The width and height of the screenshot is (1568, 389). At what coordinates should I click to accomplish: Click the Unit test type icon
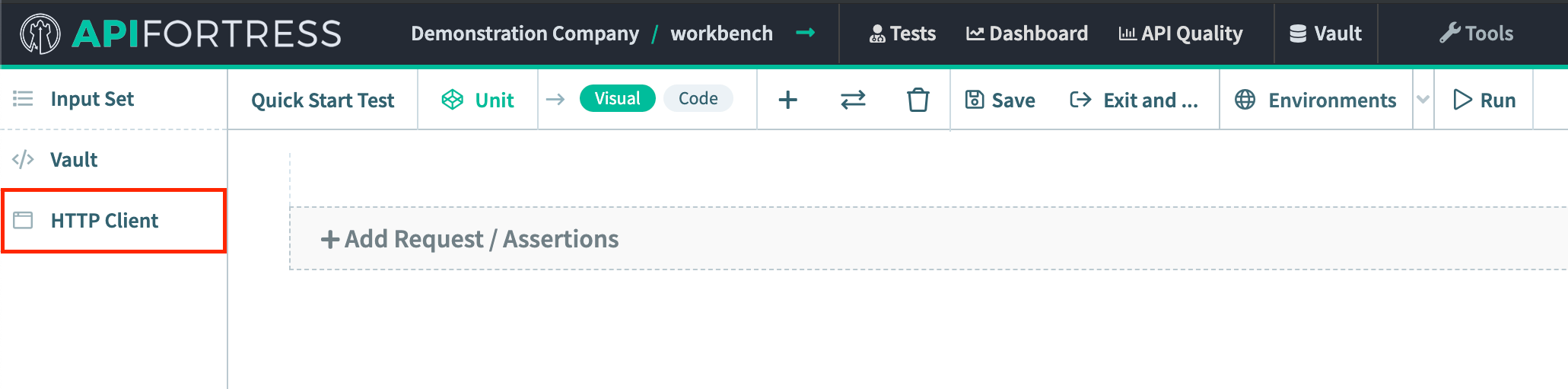click(453, 100)
